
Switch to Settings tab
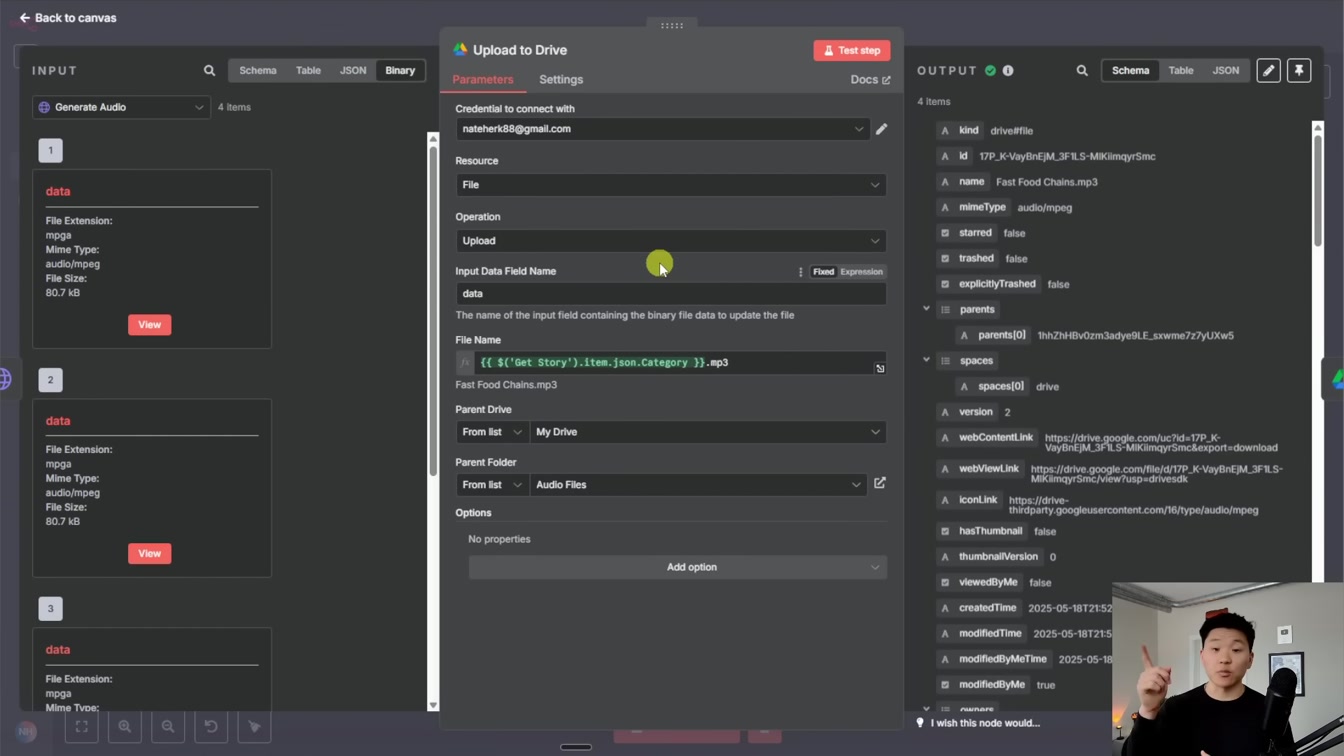[x=561, y=80]
